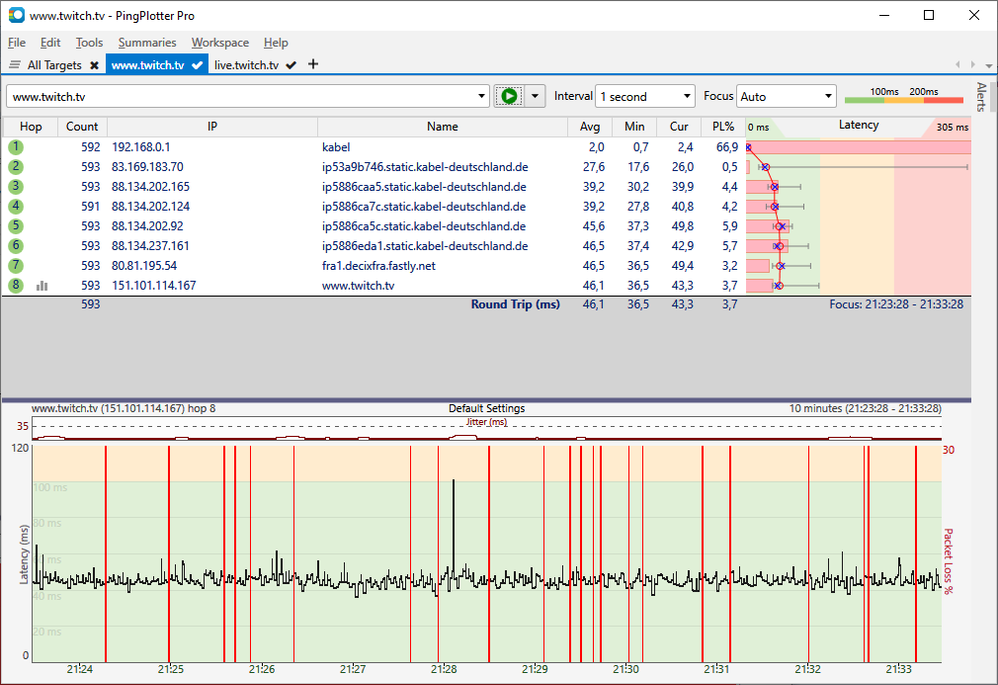Click hop 2 green circle icon

[x=16, y=167]
